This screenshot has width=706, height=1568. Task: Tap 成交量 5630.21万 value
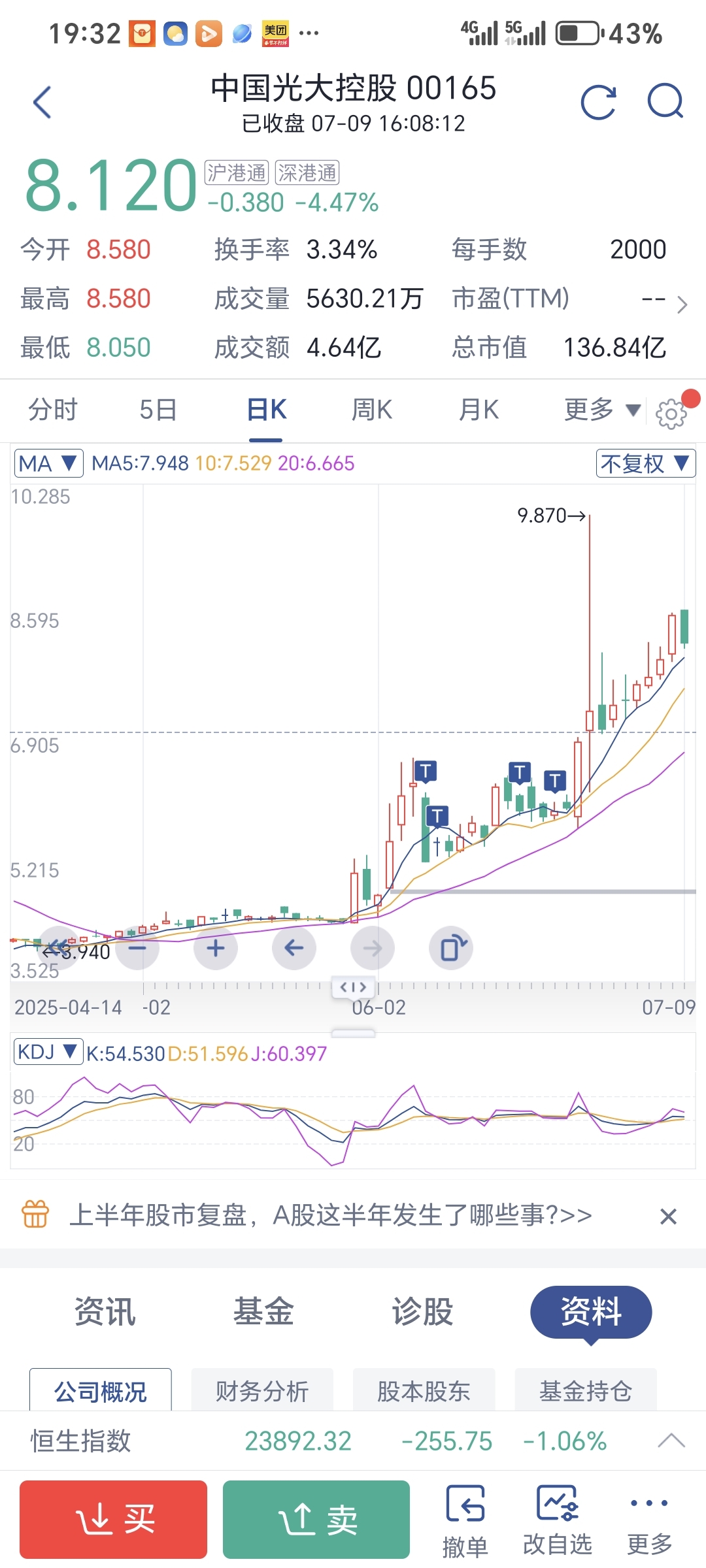(365, 299)
